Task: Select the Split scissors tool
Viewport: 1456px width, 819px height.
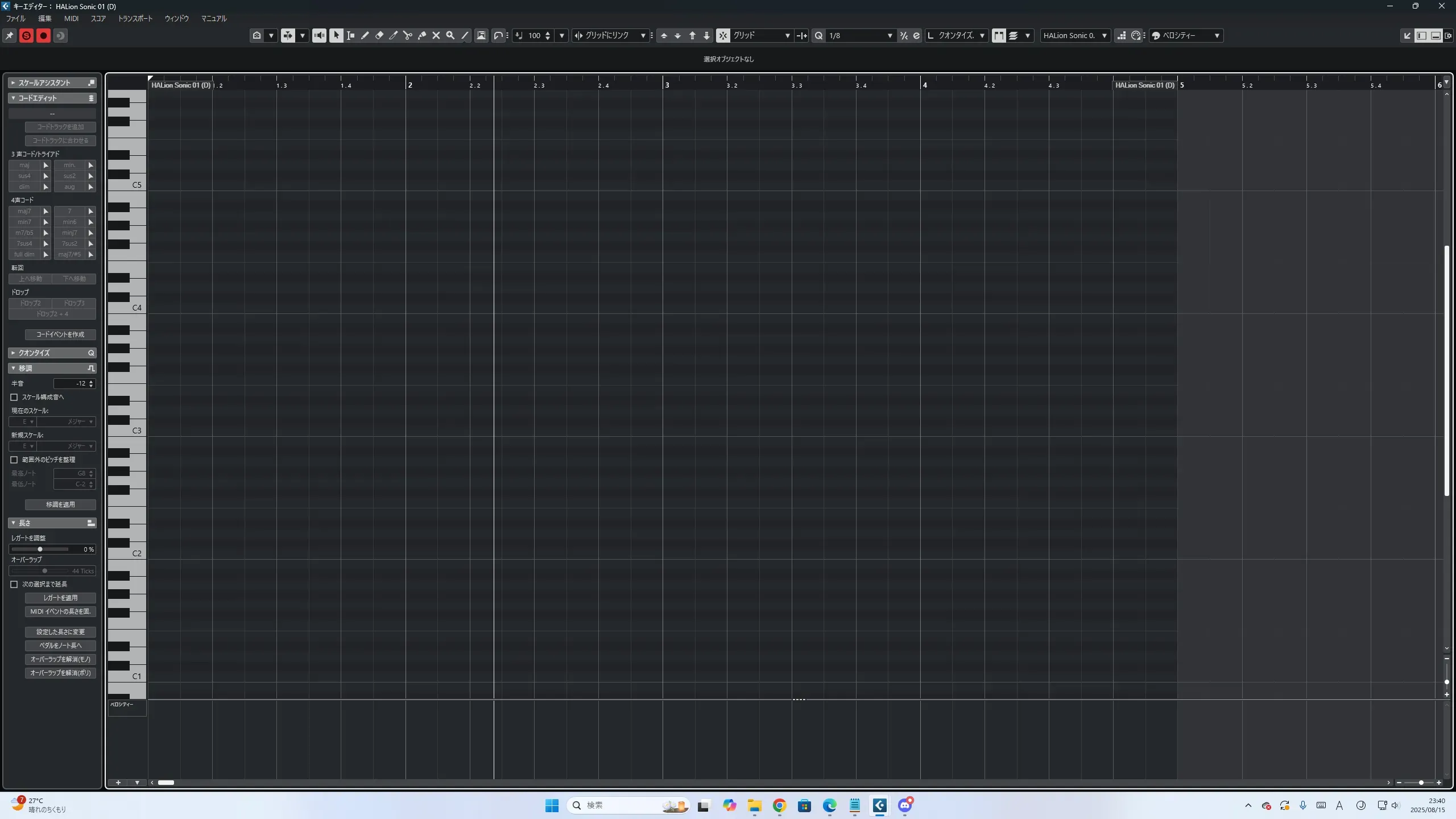Action: pyautogui.click(x=407, y=35)
